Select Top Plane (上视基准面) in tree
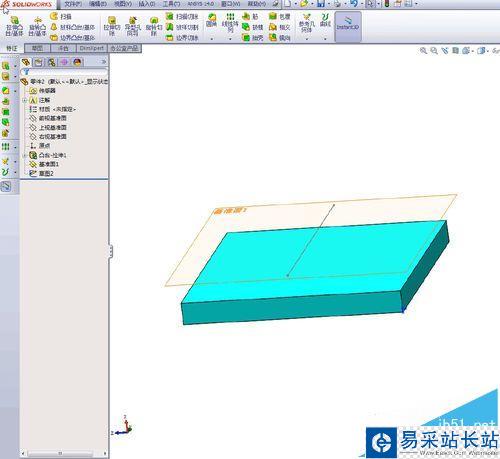Screen dimensions: 500x459 click(x=48, y=128)
